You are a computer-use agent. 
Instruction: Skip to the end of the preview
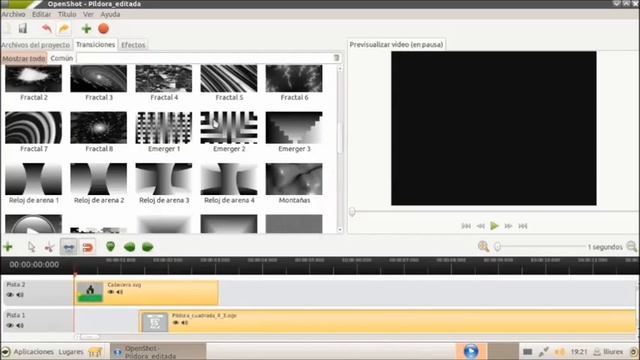(x=523, y=226)
